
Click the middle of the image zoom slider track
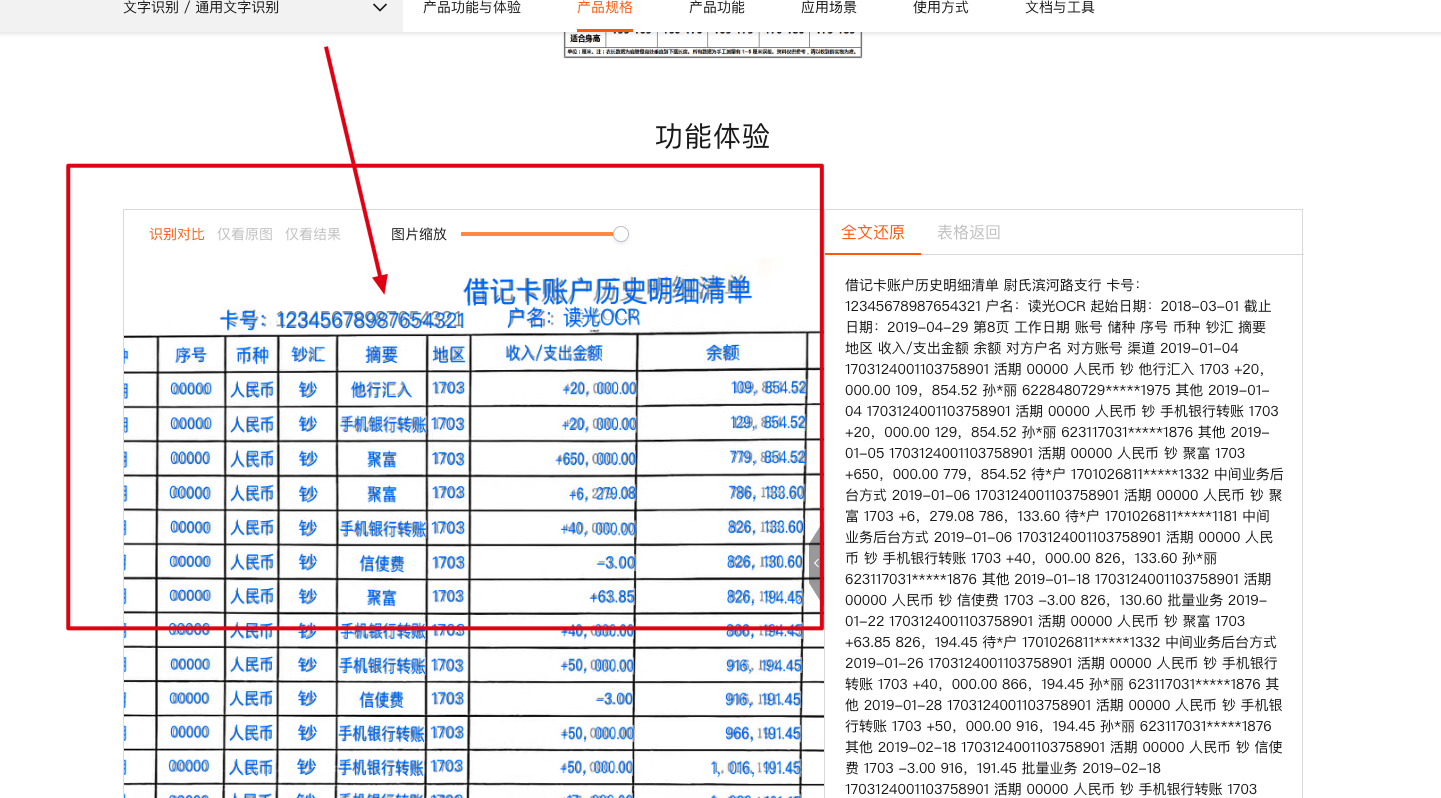pyautogui.click(x=541, y=234)
